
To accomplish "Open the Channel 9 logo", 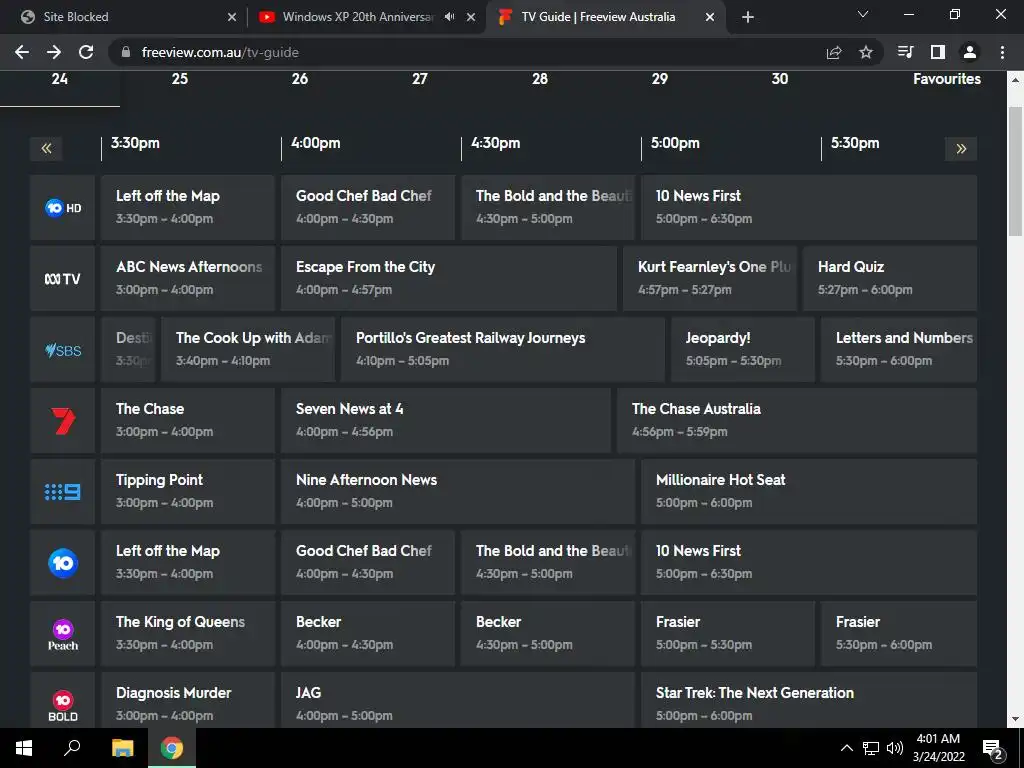I will coord(63,492).
